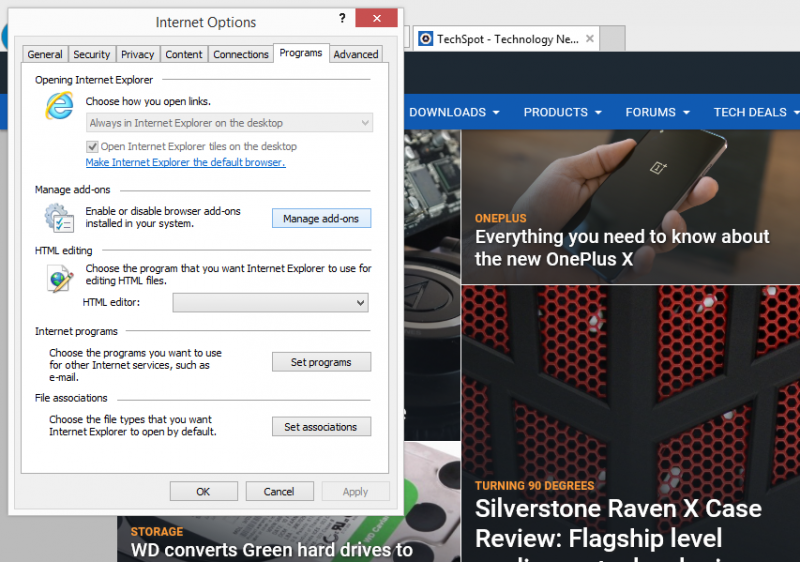
Task: Open the Content tab
Action: (x=184, y=54)
